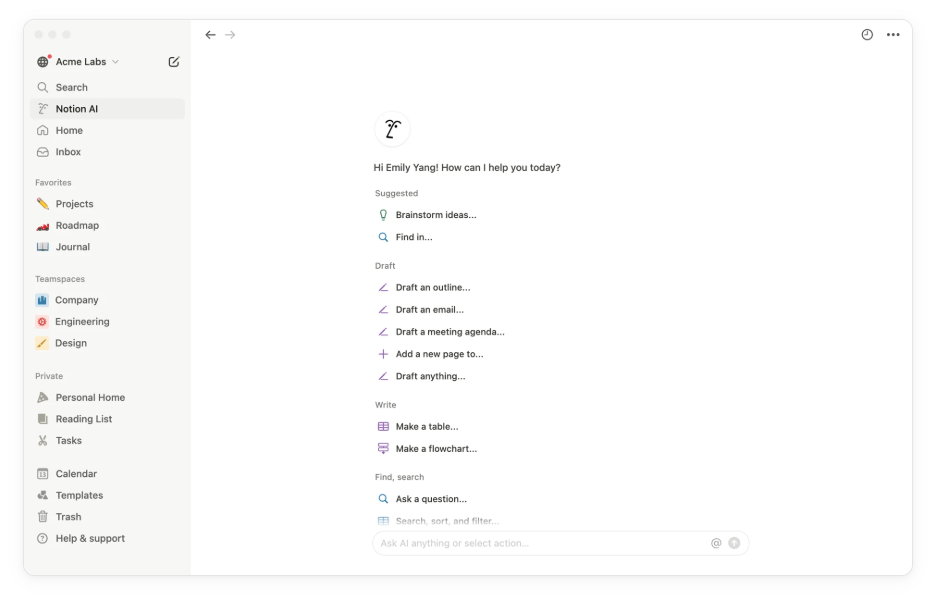The image size is (943, 597).
Task: Open the Reading List private page
Action: tap(107, 419)
